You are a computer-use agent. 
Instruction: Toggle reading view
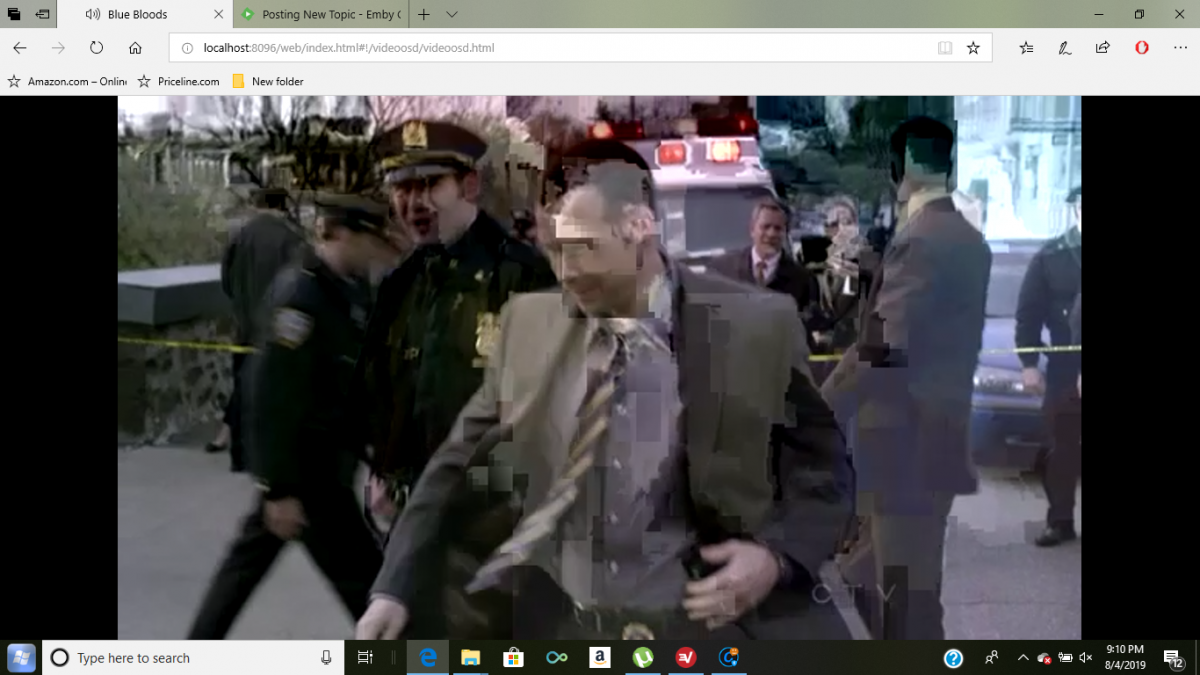pos(945,48)
